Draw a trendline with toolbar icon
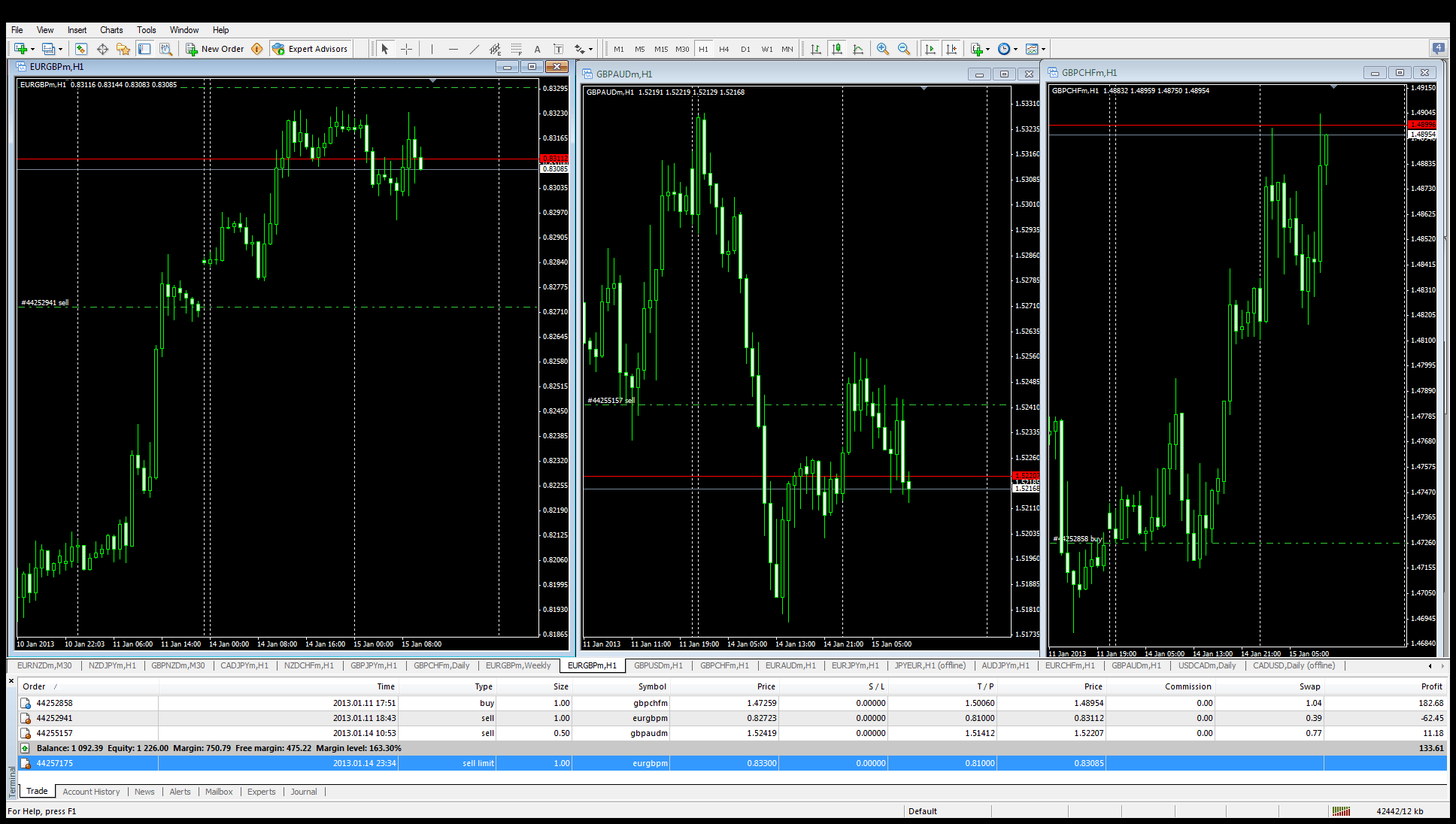Image resolution: width=1456 pixels, height=824 pixels. tap(474, 49)
